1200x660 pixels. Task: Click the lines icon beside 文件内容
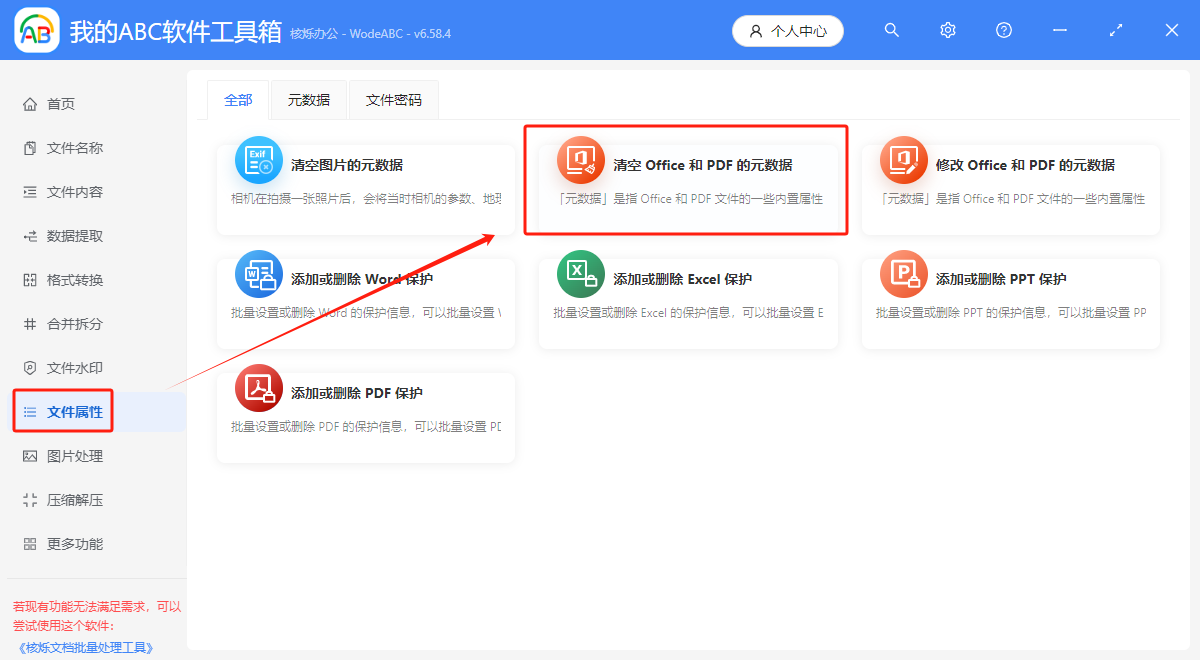pos(30,192)
